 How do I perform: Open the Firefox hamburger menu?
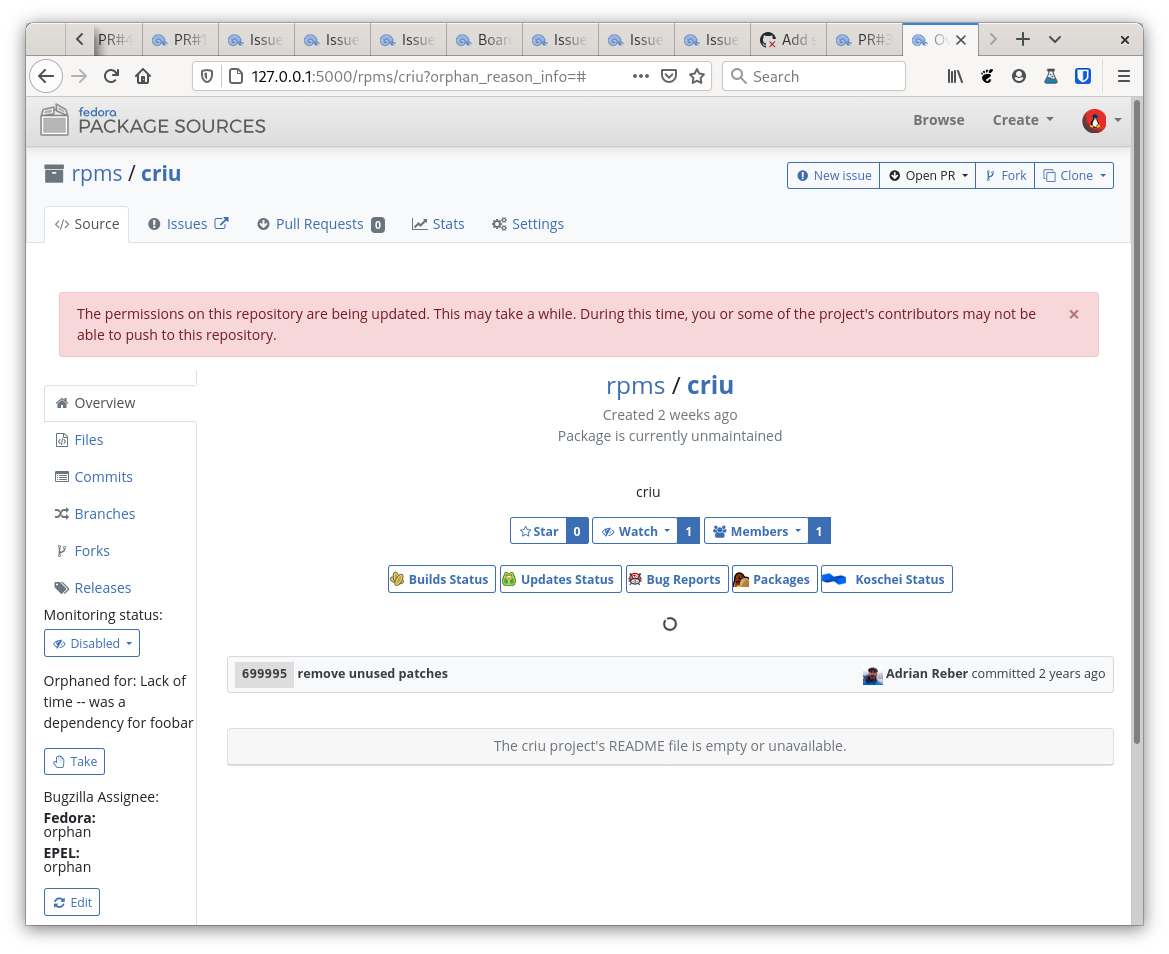click(1124, 76)
